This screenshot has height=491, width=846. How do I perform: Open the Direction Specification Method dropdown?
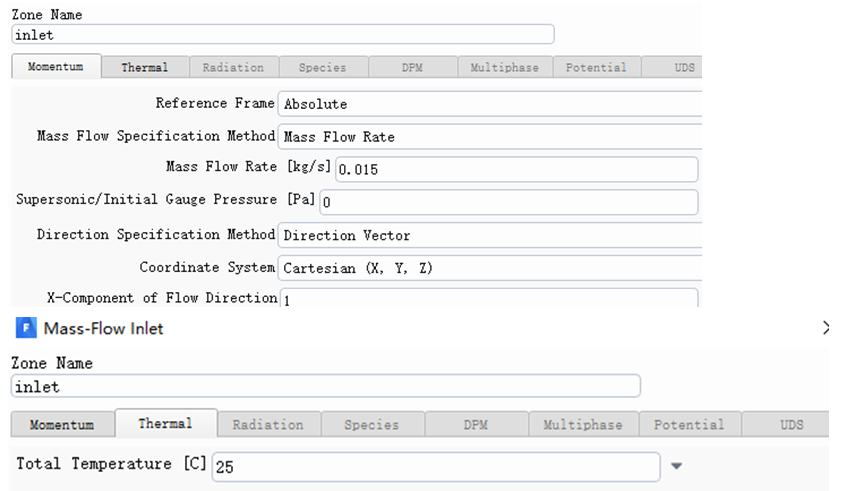[x=490, y=235]
